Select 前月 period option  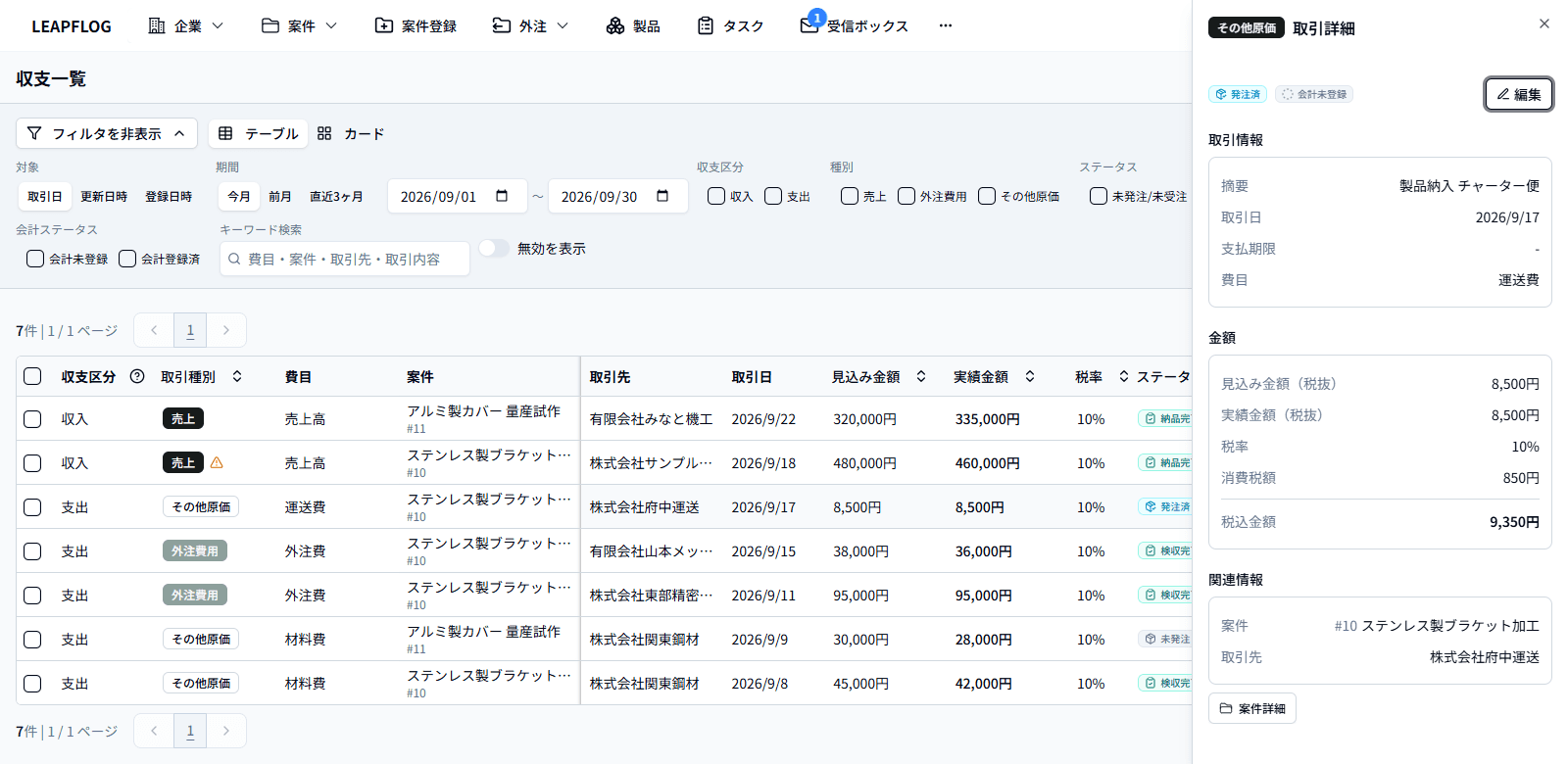click(x=280, y=196)
